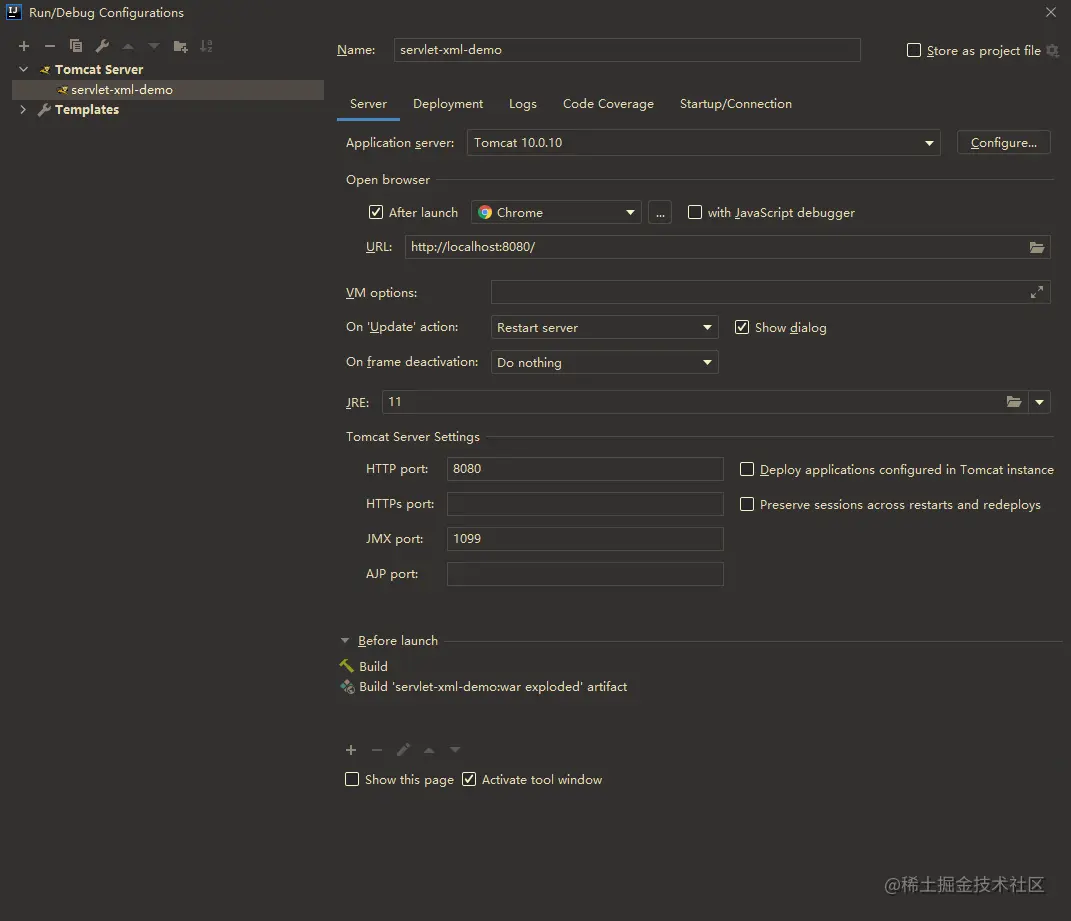
Task: Enable Preserve sessions across restarts and redeploys
Action: [x=747, y=504]
